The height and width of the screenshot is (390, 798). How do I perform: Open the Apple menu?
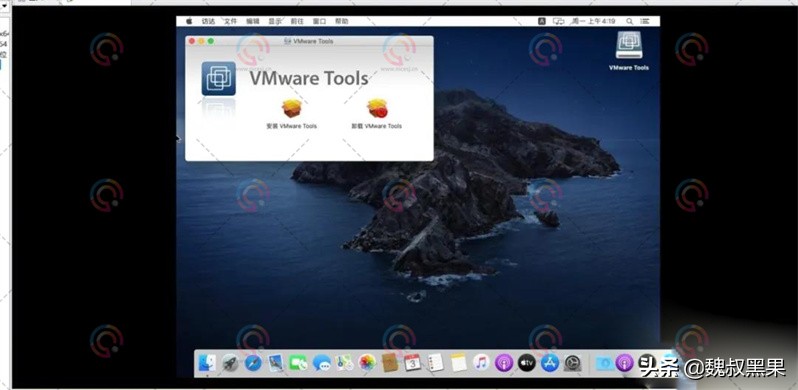pyautogui.click(x=189, y=21)
